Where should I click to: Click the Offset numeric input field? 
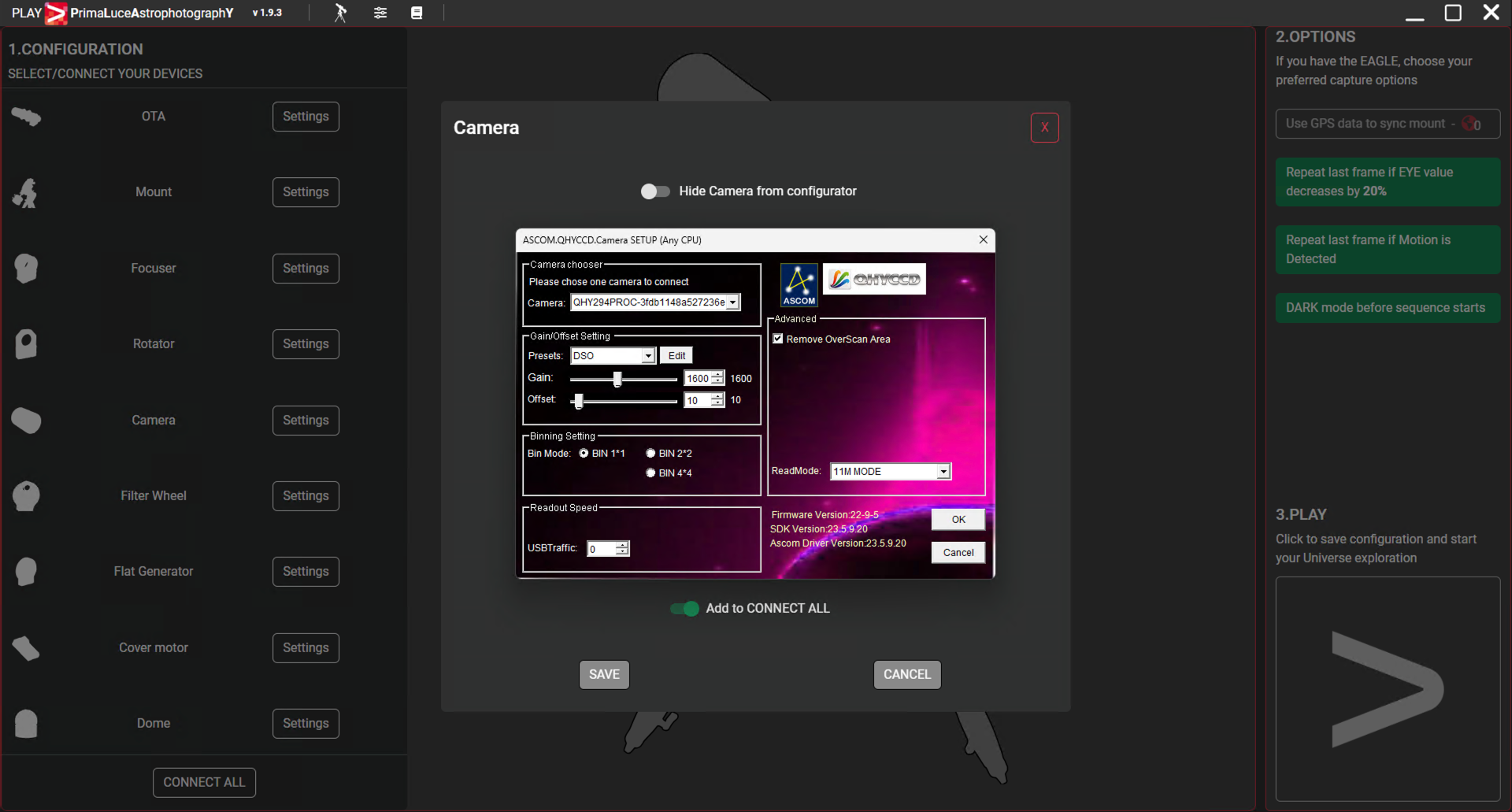click(698, 401)
